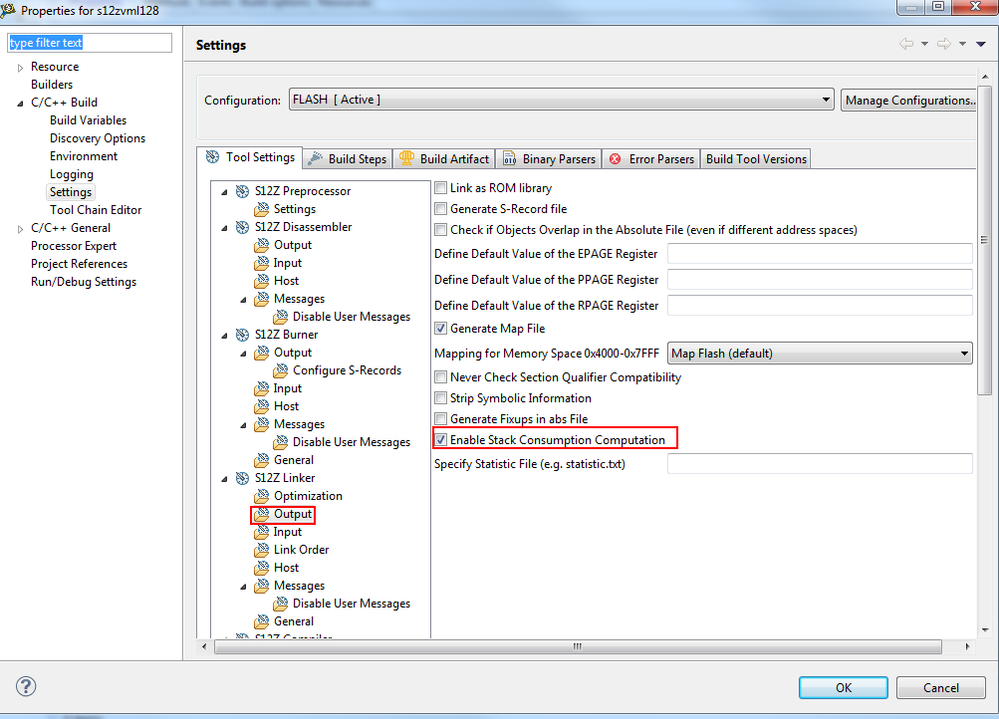999x719 pixels.
Task: Click Manage Configurations button
Action: tap(909, 101)
